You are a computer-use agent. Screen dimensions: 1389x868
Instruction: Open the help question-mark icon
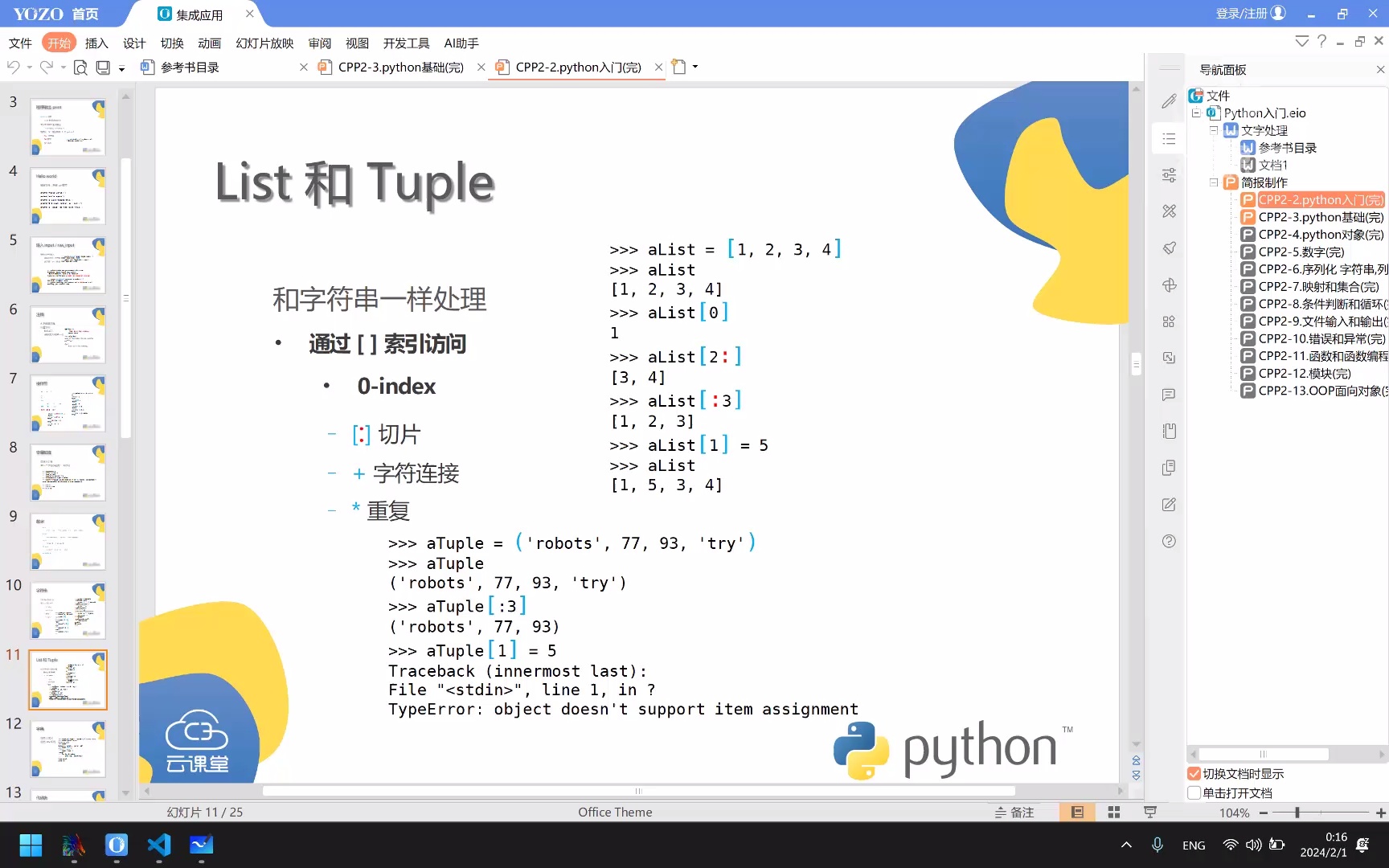pos(1169,541)
